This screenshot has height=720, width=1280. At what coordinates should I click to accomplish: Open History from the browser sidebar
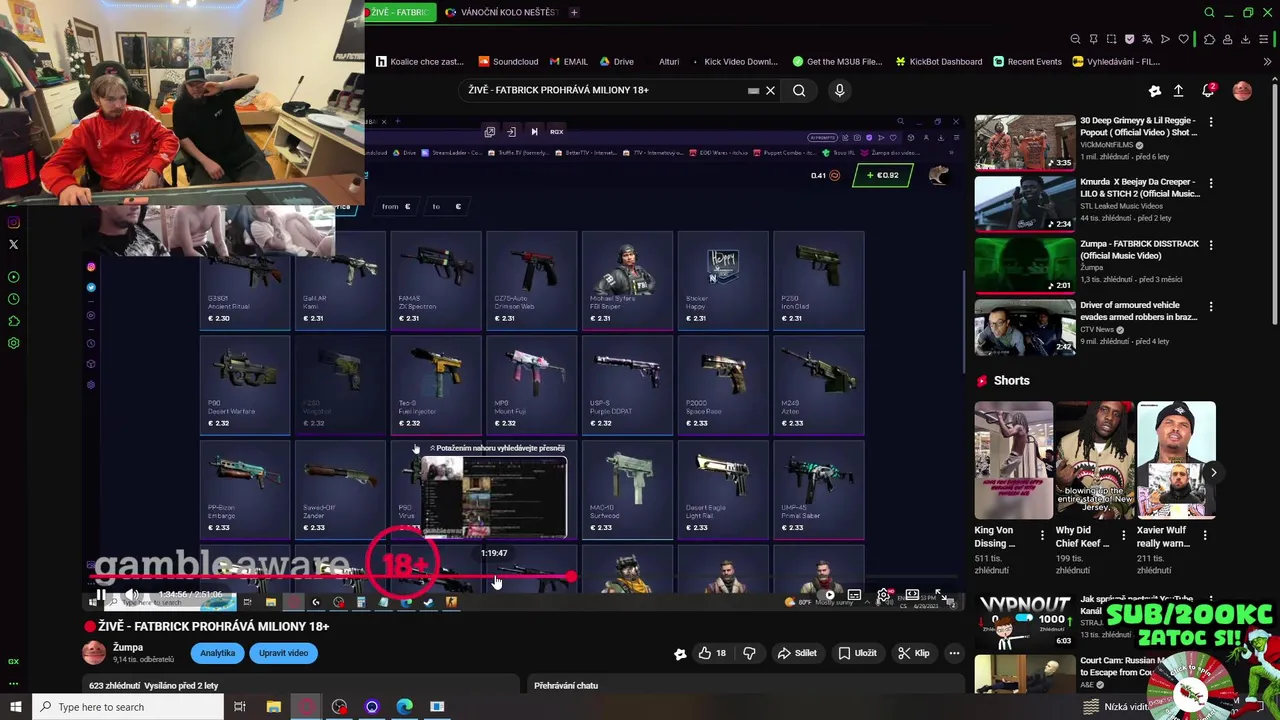[14, 299]
